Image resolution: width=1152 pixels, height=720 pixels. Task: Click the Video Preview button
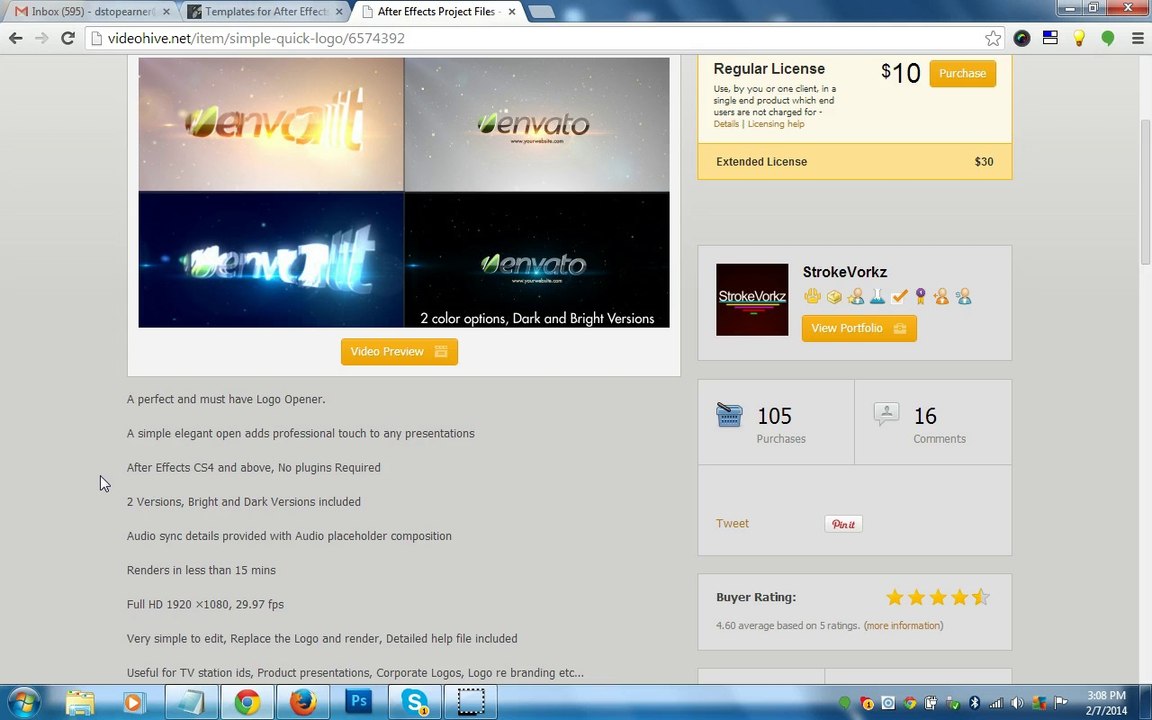tap(399, 351)
